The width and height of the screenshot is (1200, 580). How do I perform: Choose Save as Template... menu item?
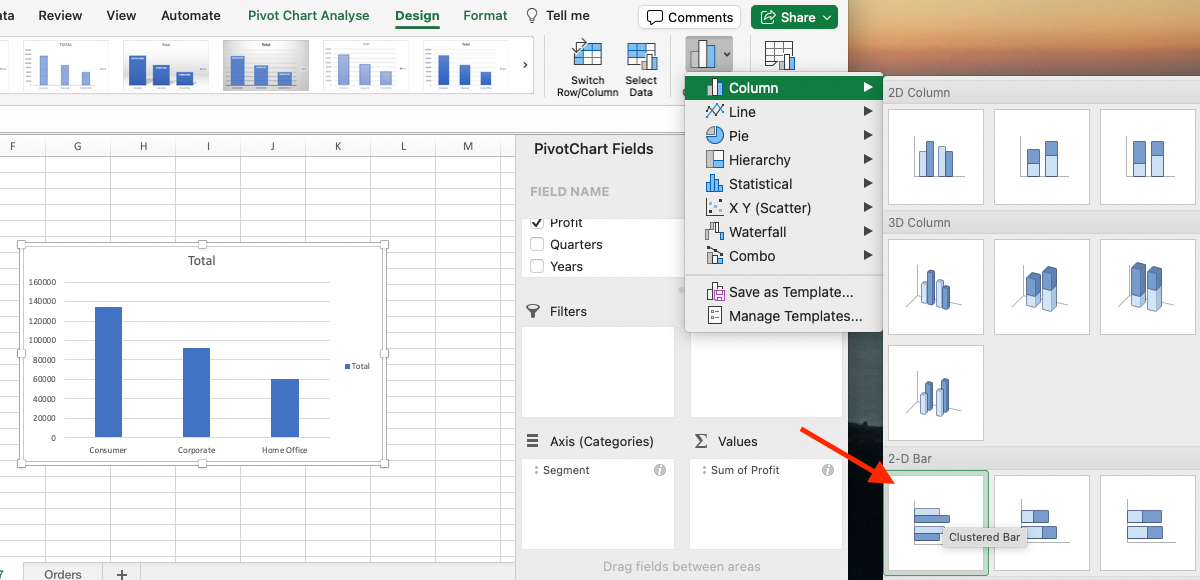point(783,292)
